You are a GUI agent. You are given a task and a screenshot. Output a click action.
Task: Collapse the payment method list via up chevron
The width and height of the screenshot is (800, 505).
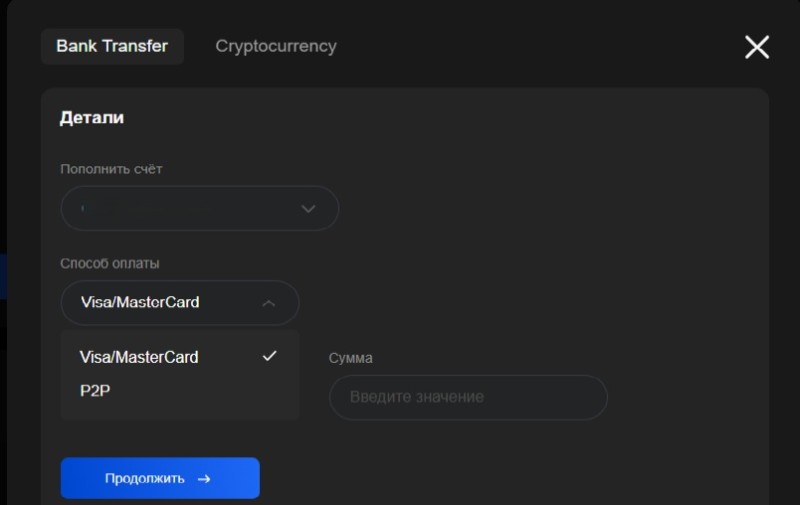268,303
